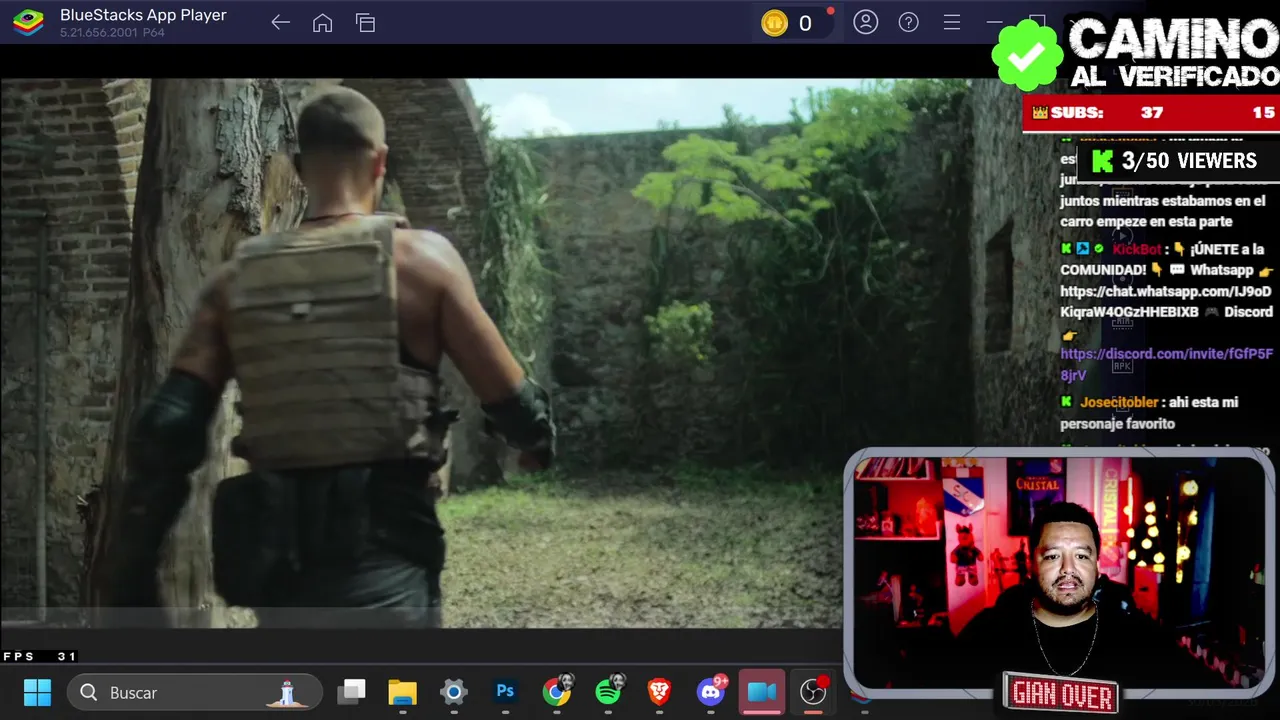Open Brave browser from the taskbar
Image resolution: width=1280 pixels, height=720 pixels.
tap(659, 692)
